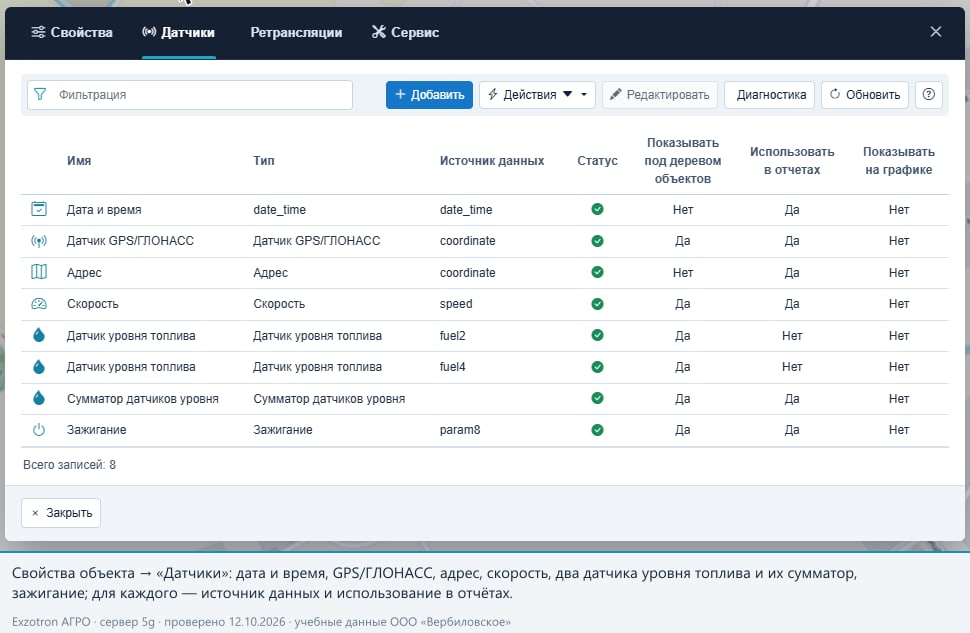The height and width of the screenshot is (633, 970).
Task: Click the green status check of Скорость row
Action: [597, 304]
